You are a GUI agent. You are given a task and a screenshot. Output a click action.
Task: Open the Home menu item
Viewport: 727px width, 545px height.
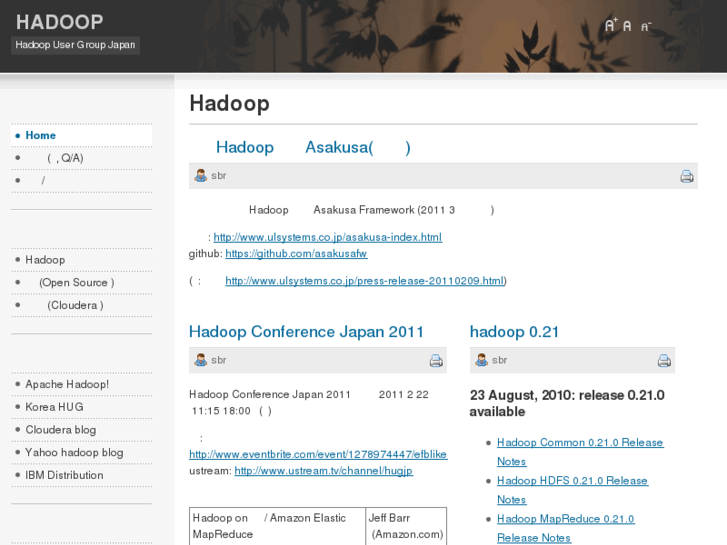pos(82,135)
